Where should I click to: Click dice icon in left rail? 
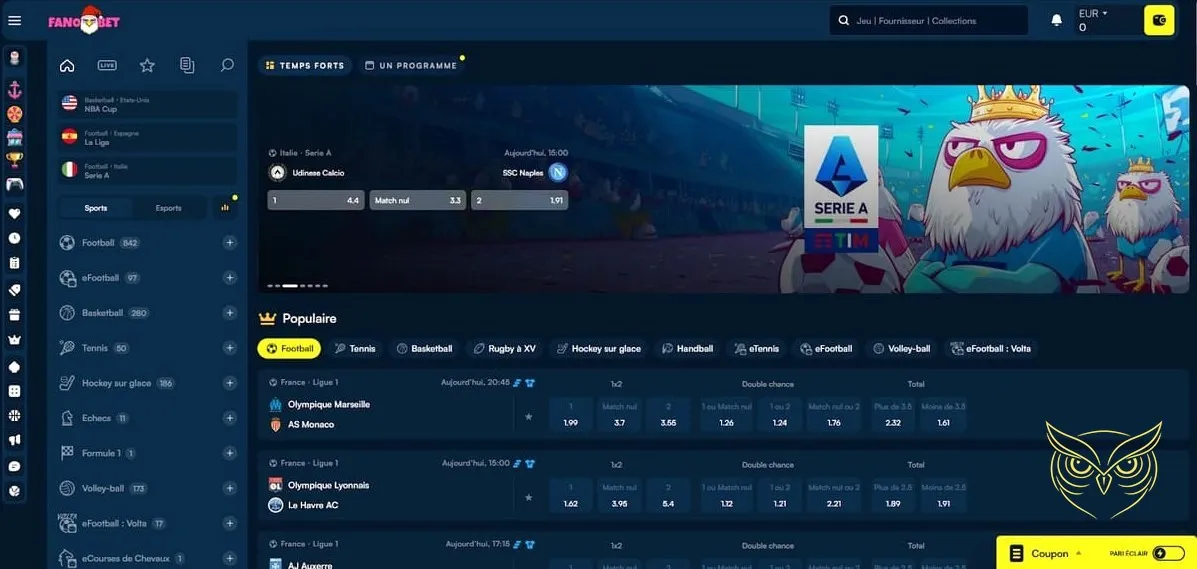[15, 391]
